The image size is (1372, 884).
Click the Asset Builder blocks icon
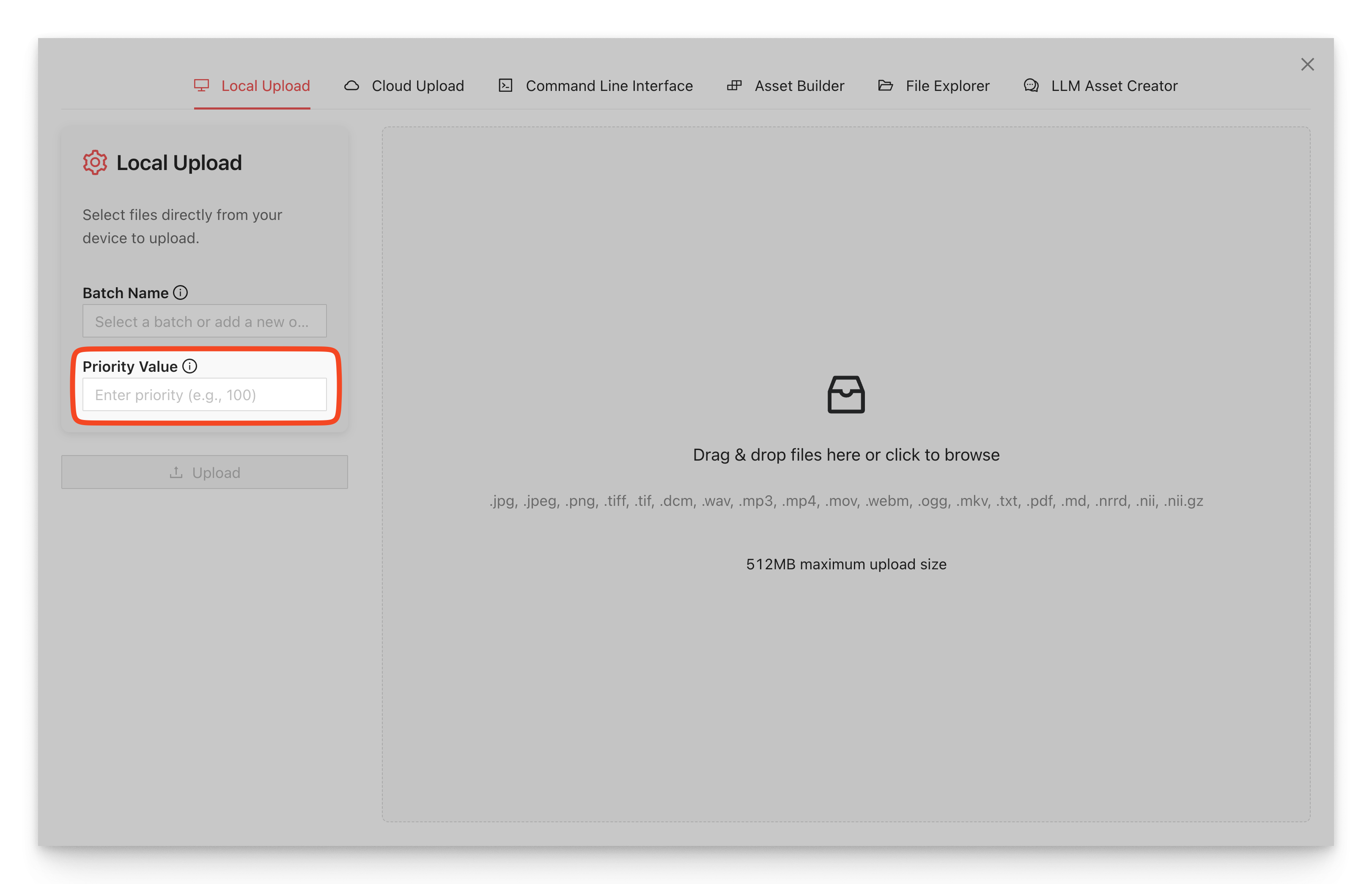pos(735,85)
